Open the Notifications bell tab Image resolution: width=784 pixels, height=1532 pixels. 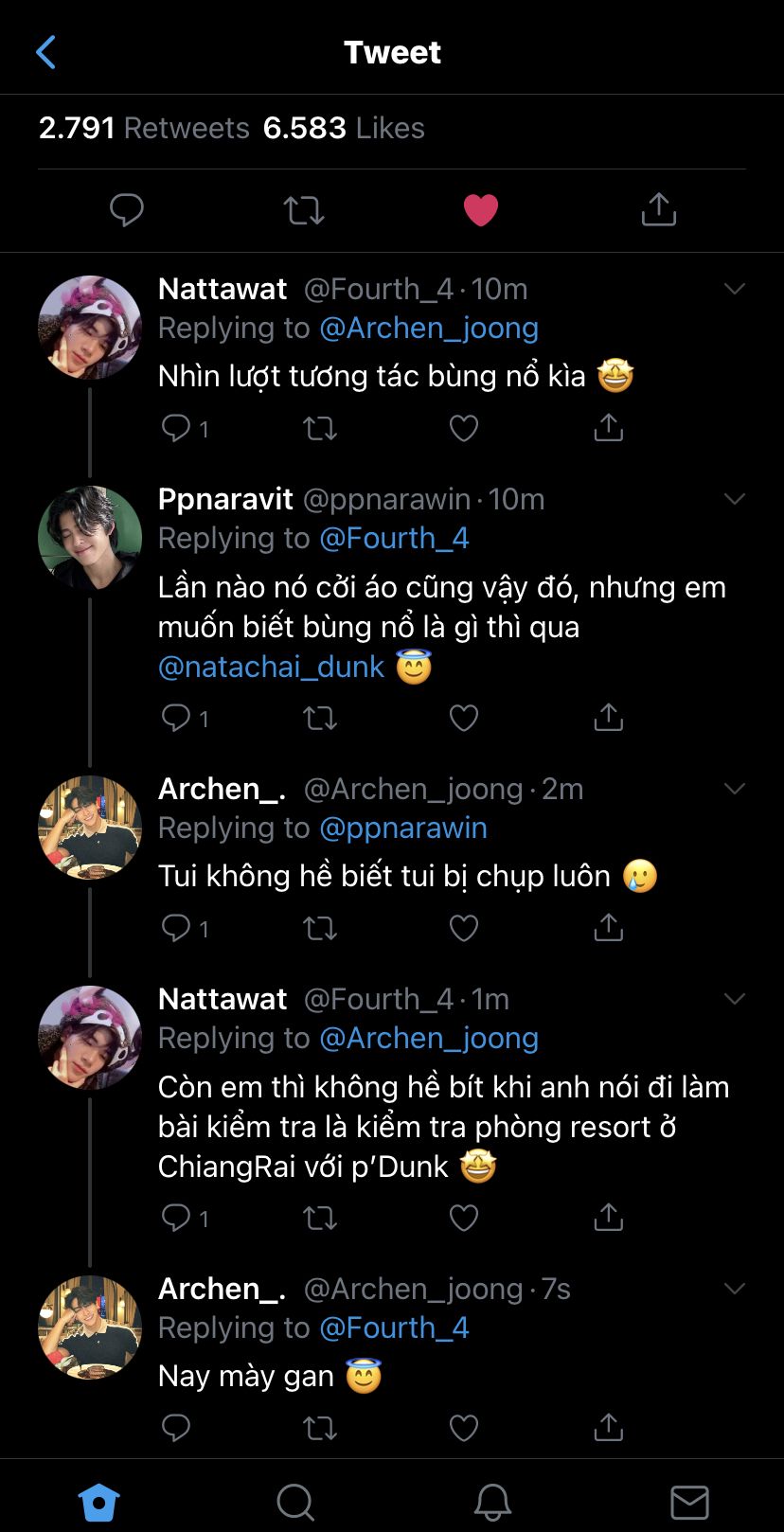[x=492, y=1502]
